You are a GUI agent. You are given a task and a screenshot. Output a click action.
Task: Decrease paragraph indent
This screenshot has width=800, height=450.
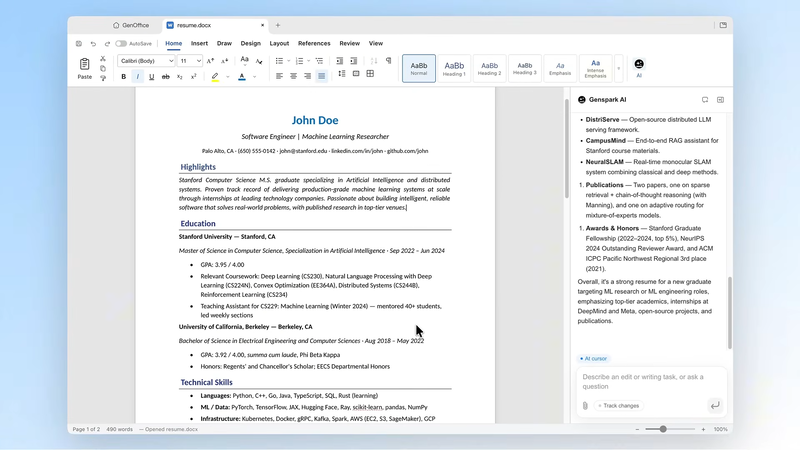point(339,61)
